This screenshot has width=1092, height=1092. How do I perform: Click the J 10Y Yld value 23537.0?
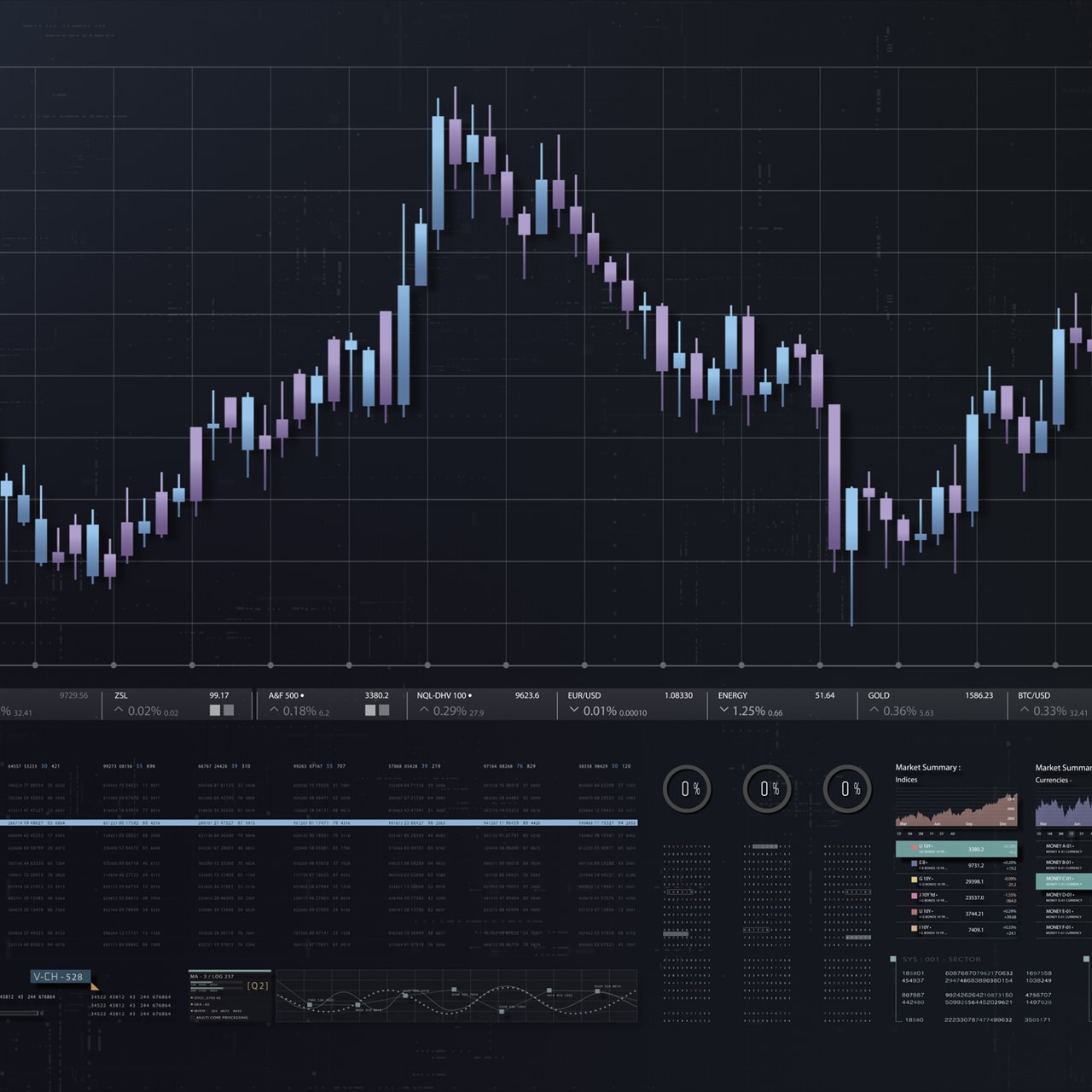click(974, 897)
